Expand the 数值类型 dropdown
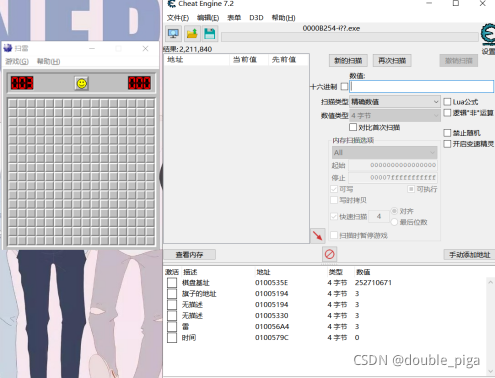495x378 pixels. pos(395,116)
